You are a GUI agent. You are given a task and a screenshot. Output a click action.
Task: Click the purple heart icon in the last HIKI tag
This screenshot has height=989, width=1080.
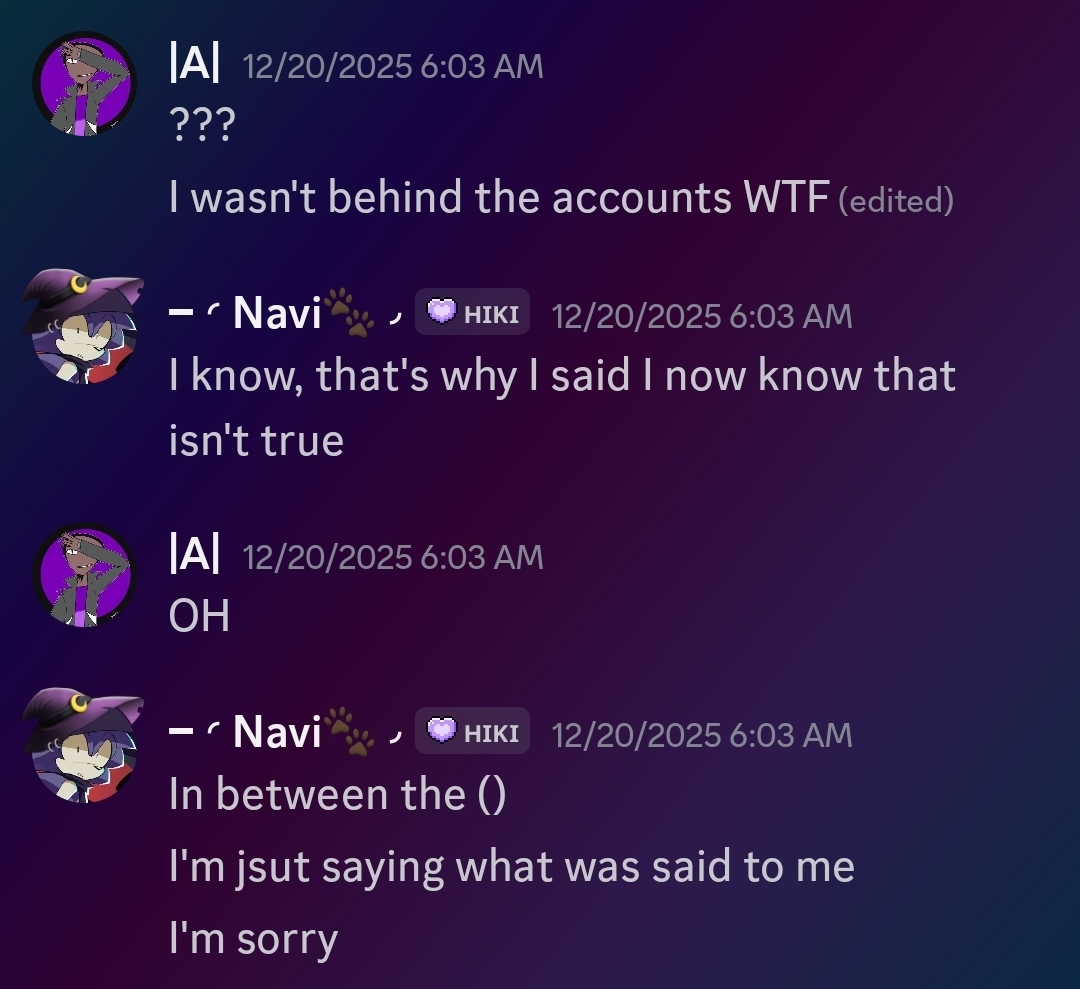tap(441, 732)
